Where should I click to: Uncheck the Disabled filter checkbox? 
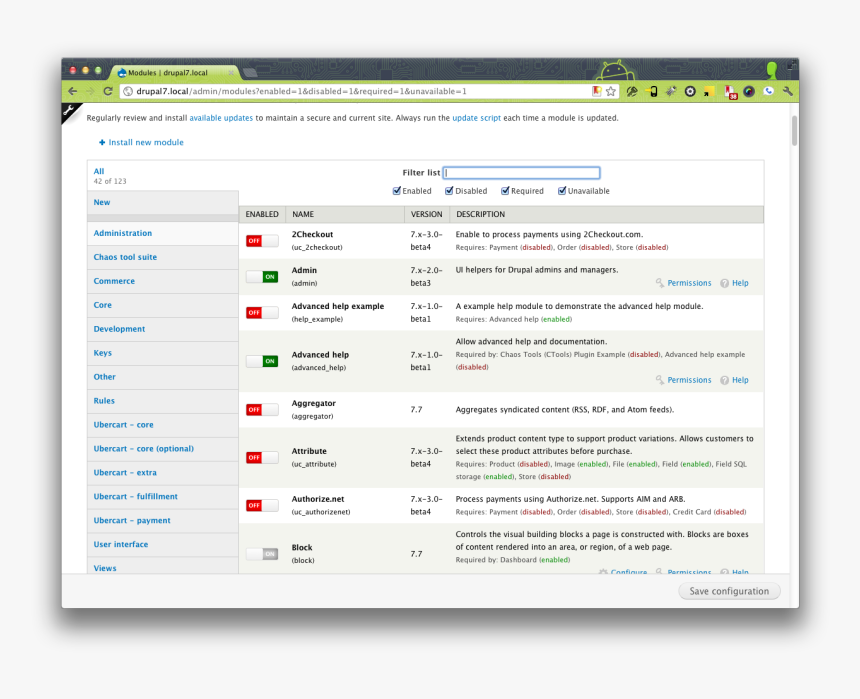coord(449,191)
